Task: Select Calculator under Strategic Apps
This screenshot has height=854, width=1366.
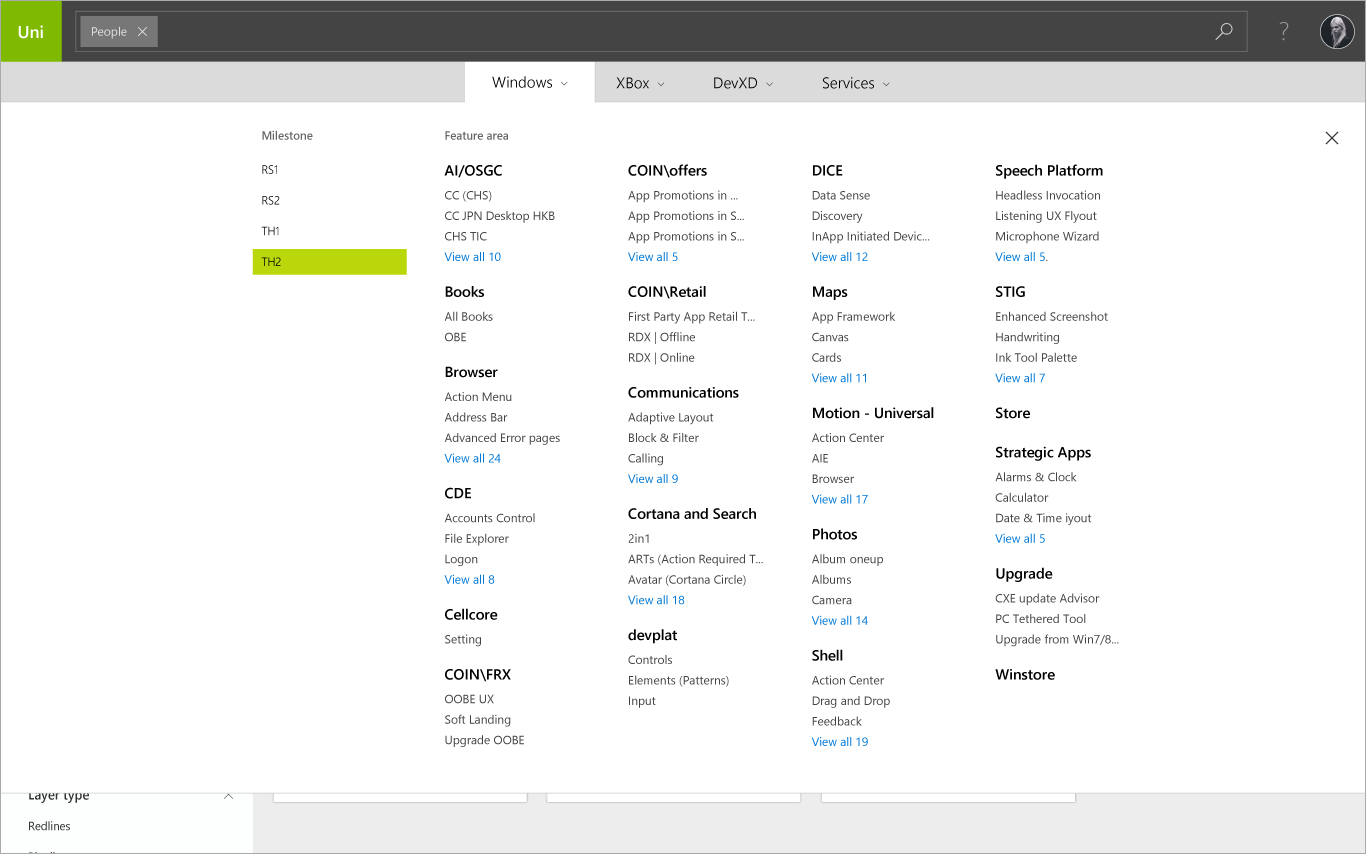Action: (x=1022, y=498)
